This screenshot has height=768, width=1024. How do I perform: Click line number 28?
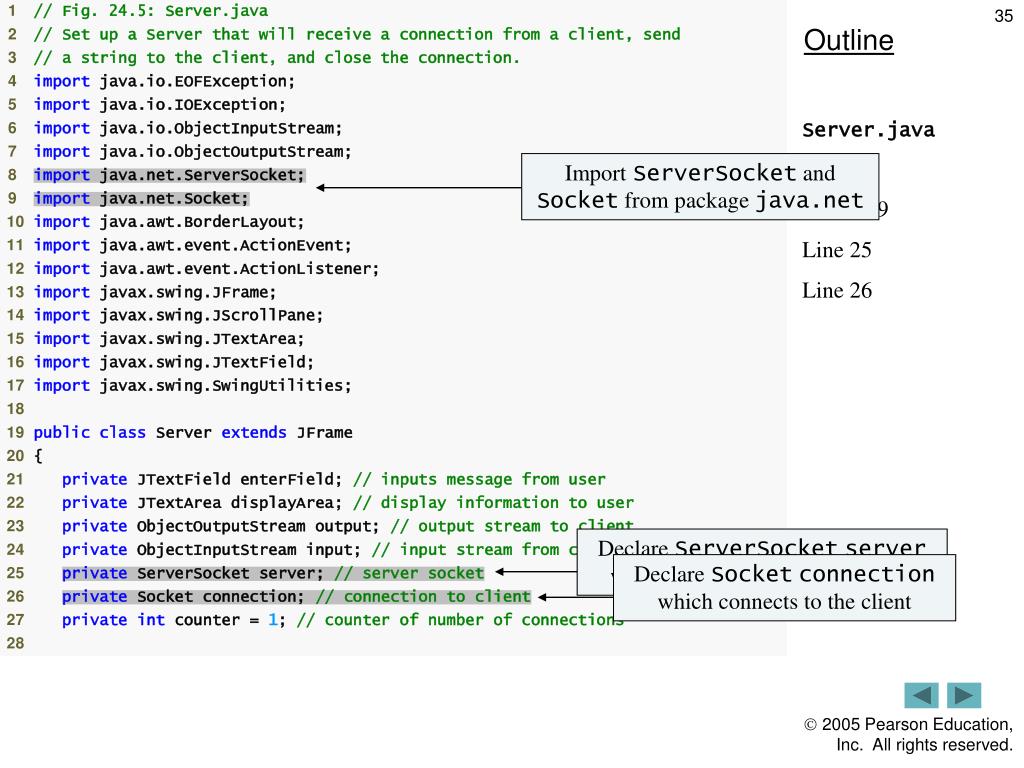point(15,643)
